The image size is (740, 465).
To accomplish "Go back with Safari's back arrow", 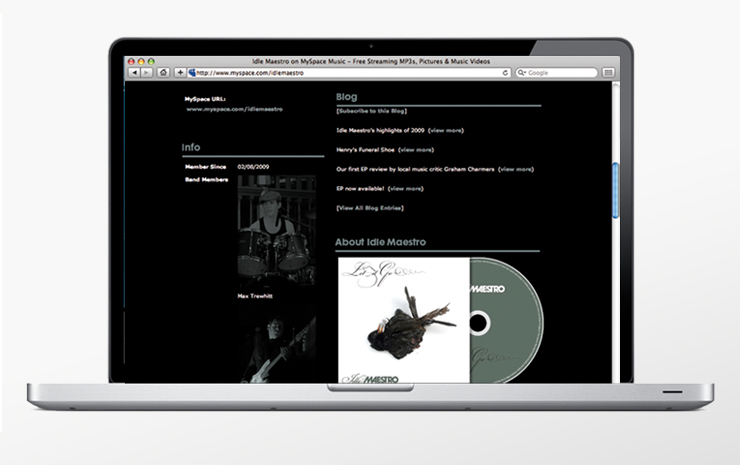I will click(135, 73).
